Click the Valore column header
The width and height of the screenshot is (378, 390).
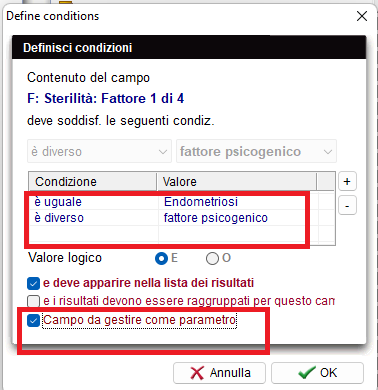(237, 182)
